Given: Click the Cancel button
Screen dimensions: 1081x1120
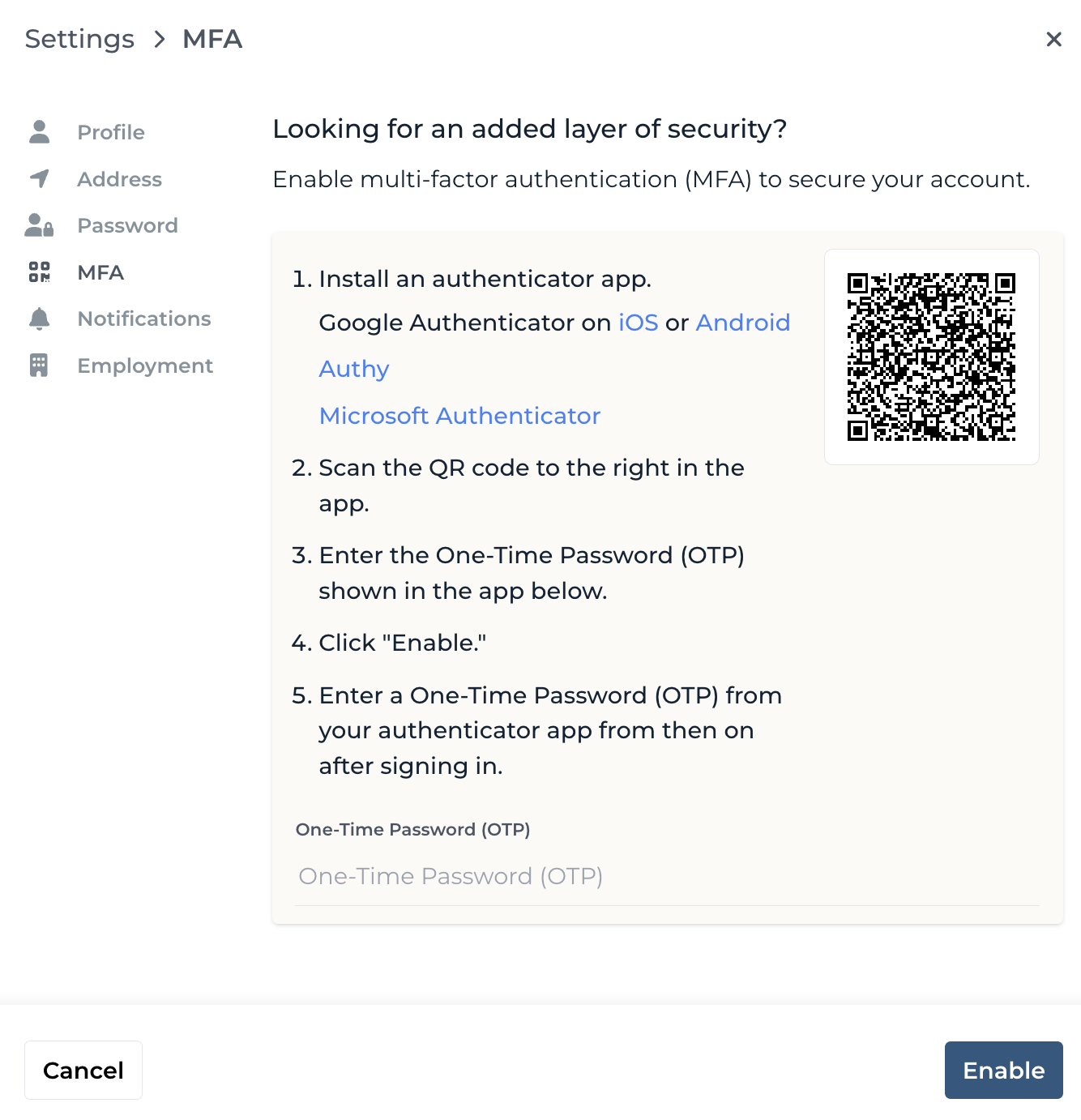Looking at the screenshot, I should coord(83,1071).
